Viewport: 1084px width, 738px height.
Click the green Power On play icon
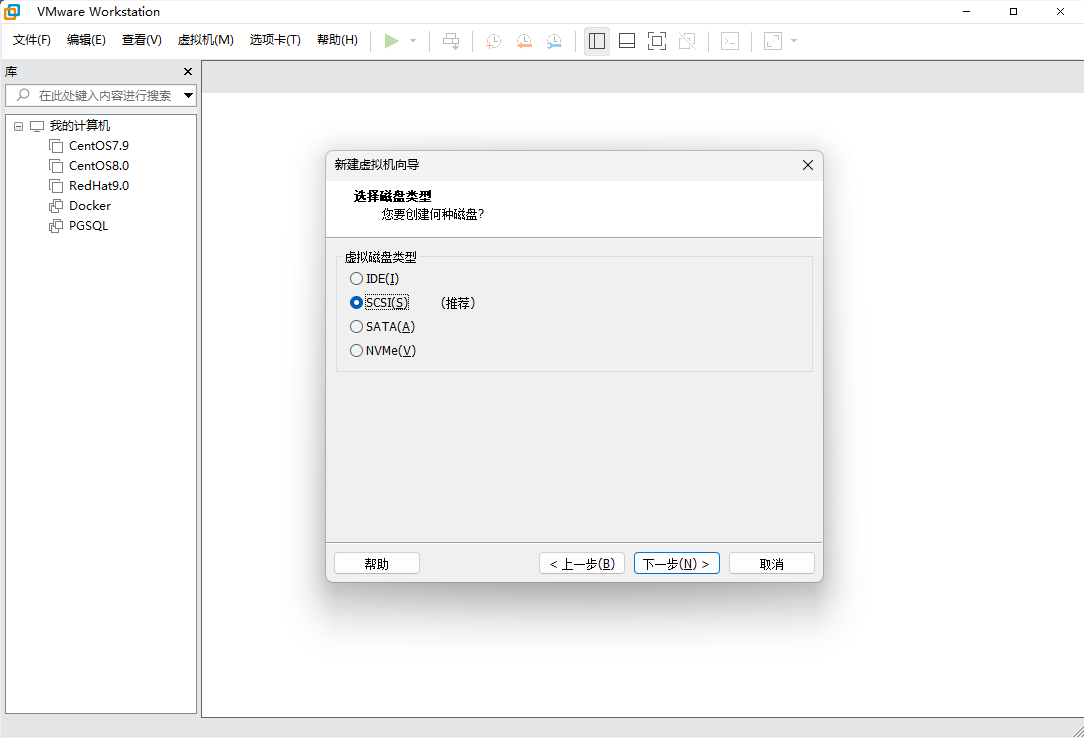[x=391, y=41]
